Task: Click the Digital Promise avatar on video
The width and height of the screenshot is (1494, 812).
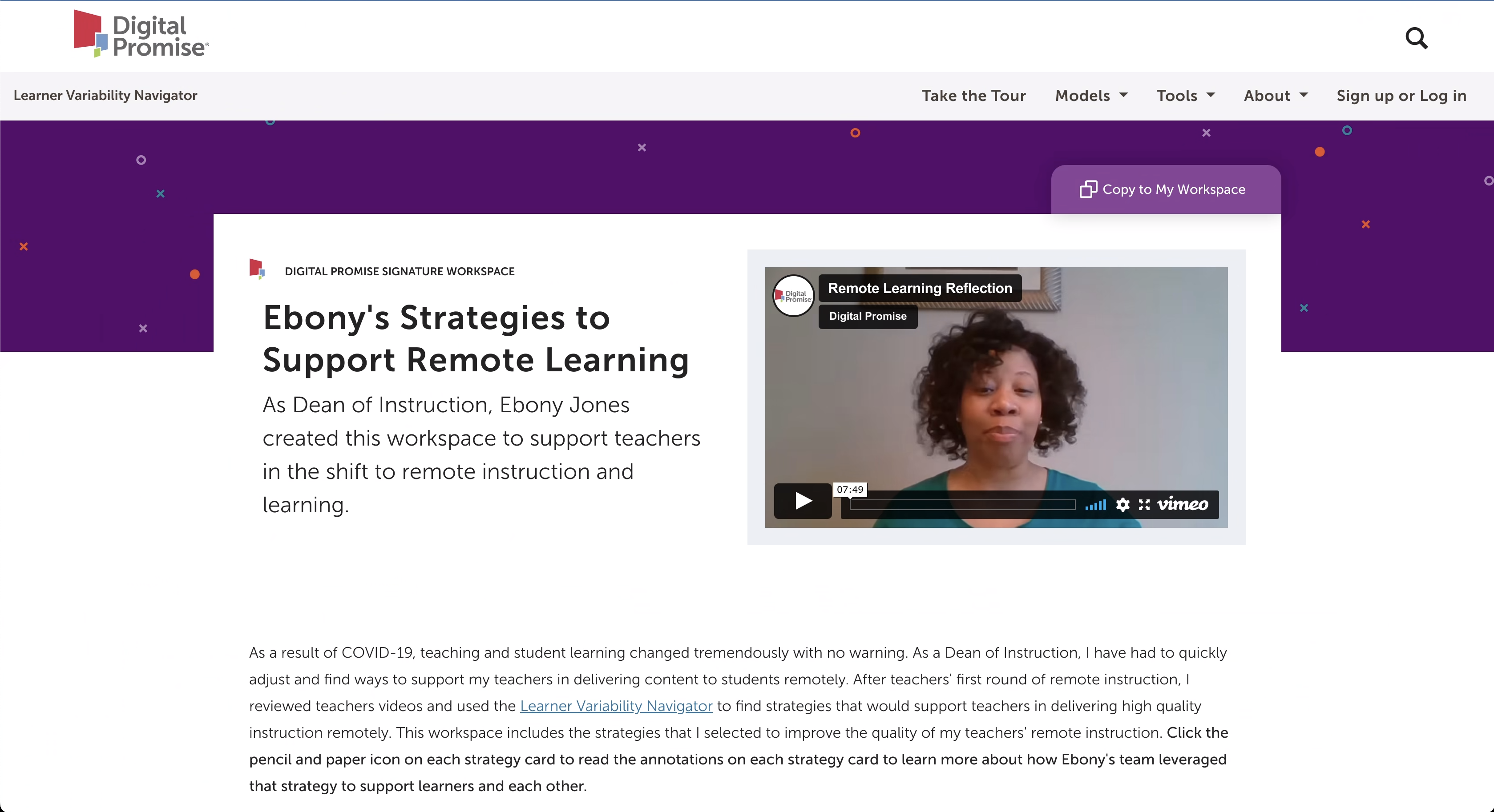Action: click(x=793, y=296)
